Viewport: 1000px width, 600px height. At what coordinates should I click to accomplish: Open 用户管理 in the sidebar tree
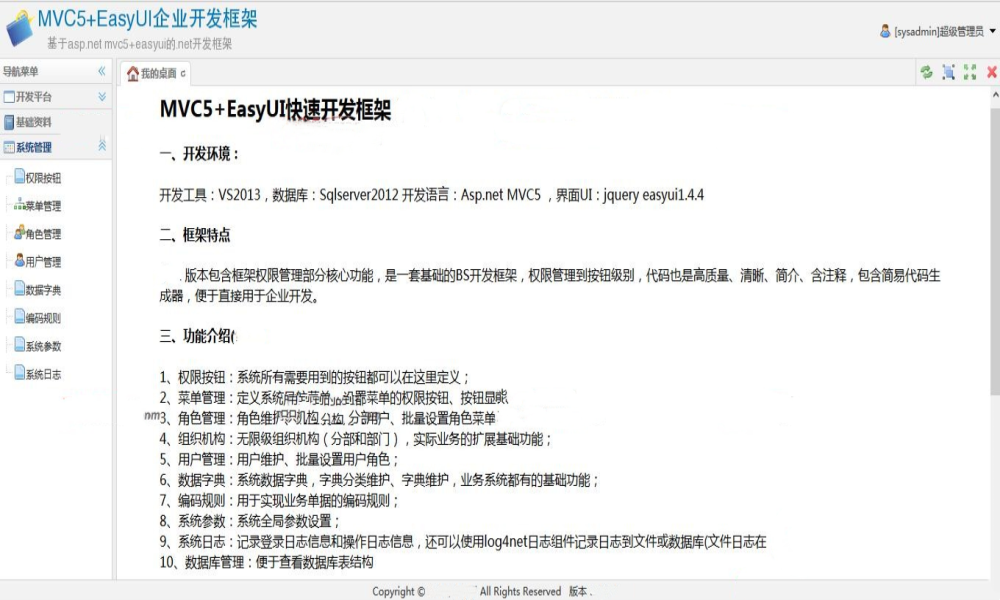43,262
